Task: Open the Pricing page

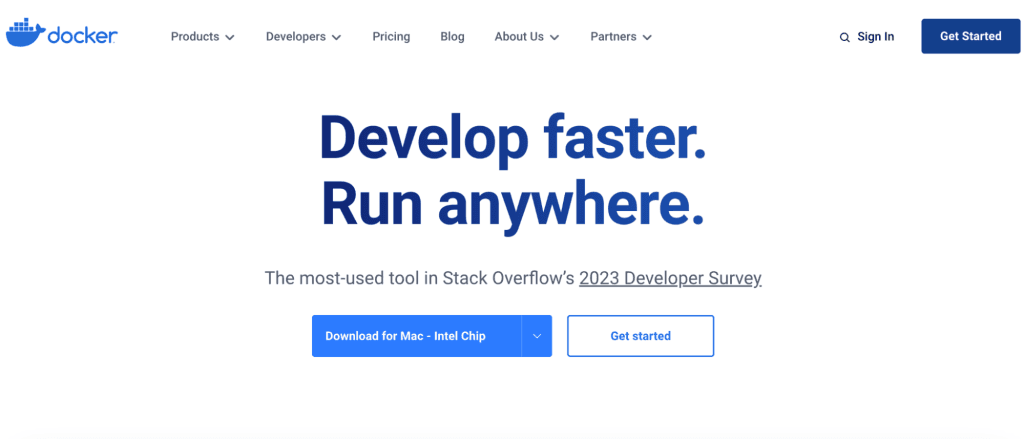Action: click(x=391, y=37)
